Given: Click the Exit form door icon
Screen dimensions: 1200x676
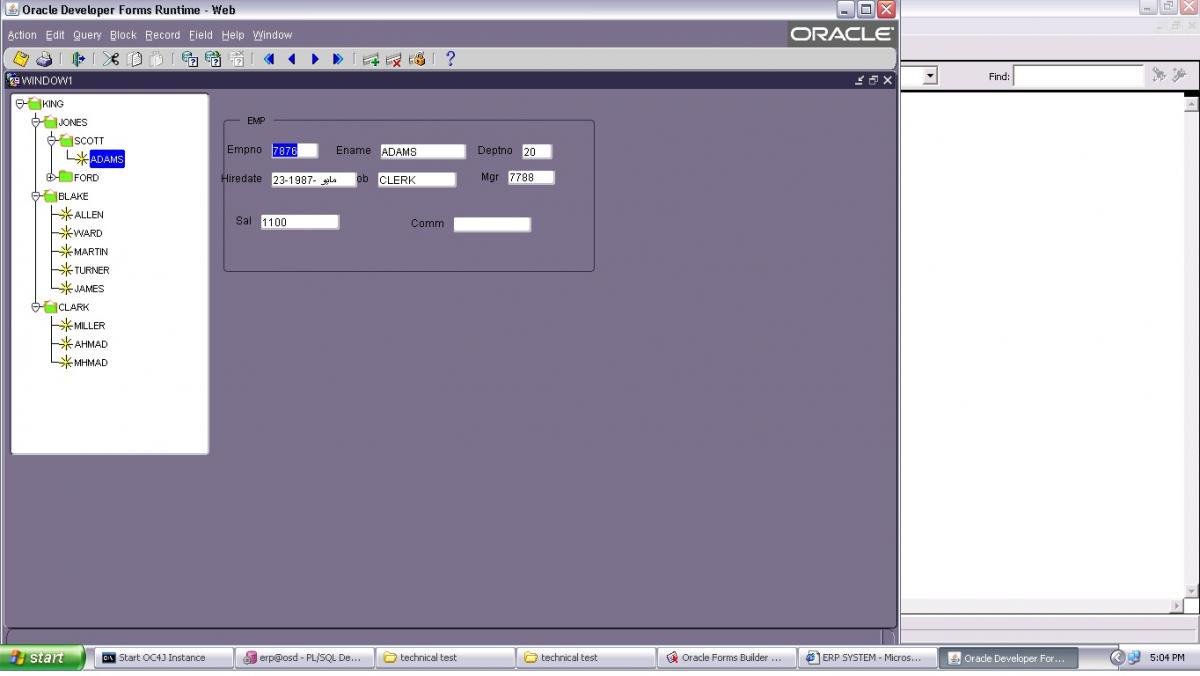Looking at the screenshot, I should coord(78,59).
